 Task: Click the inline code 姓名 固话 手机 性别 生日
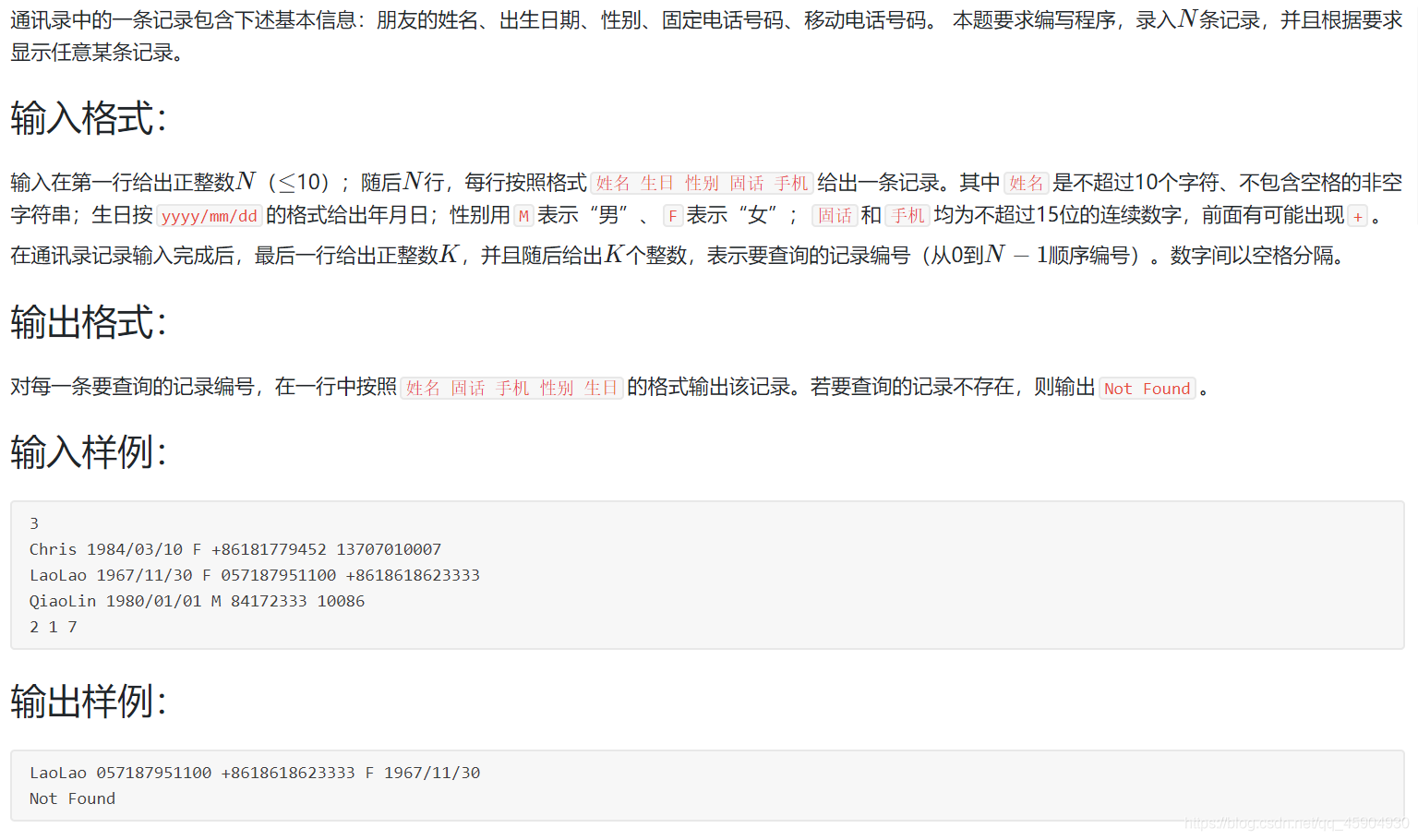[512, 388]
